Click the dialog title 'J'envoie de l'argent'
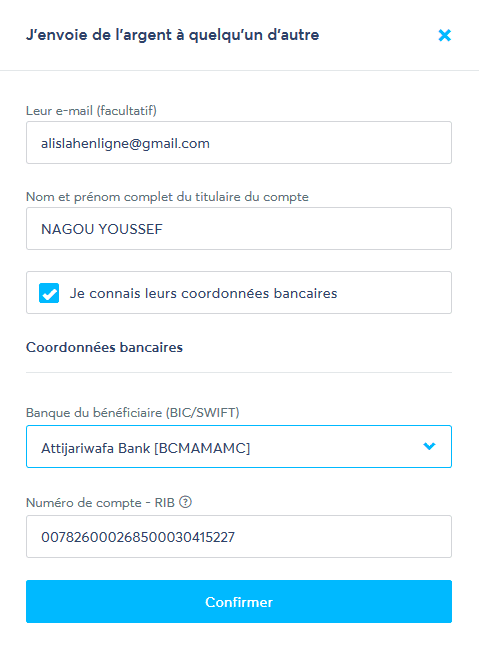This screenshot has height=651, width=479. coord(173,35)
